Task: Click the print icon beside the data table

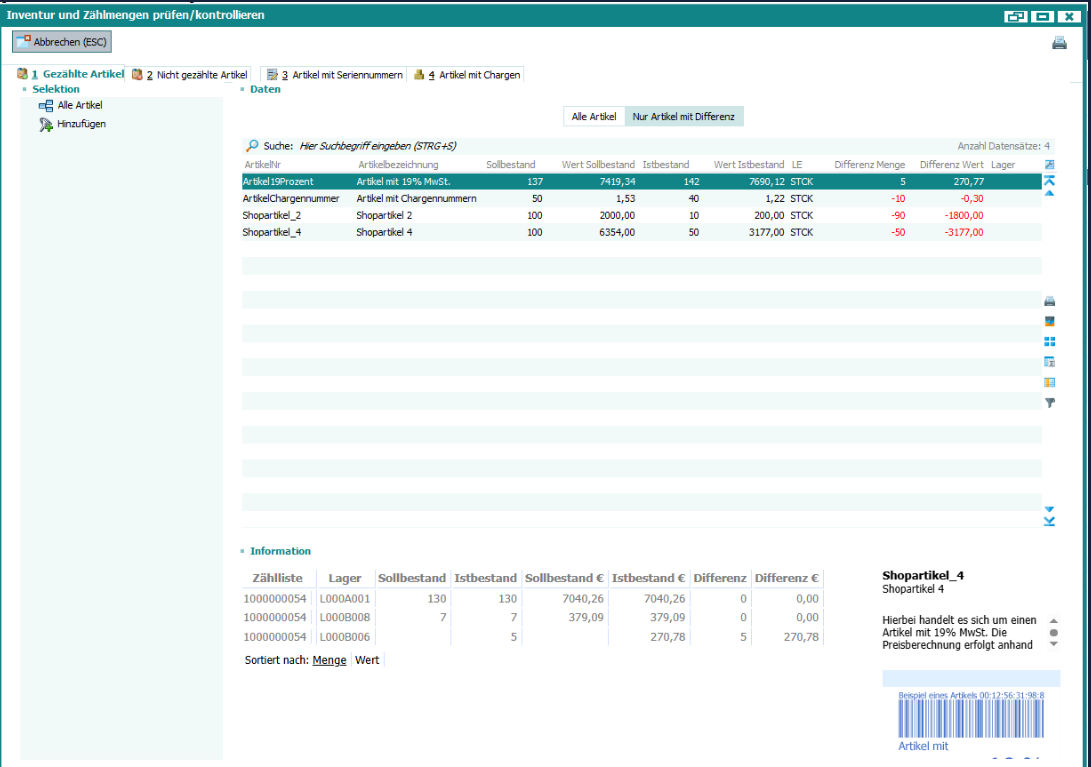Action: [x=1050, y=301]
